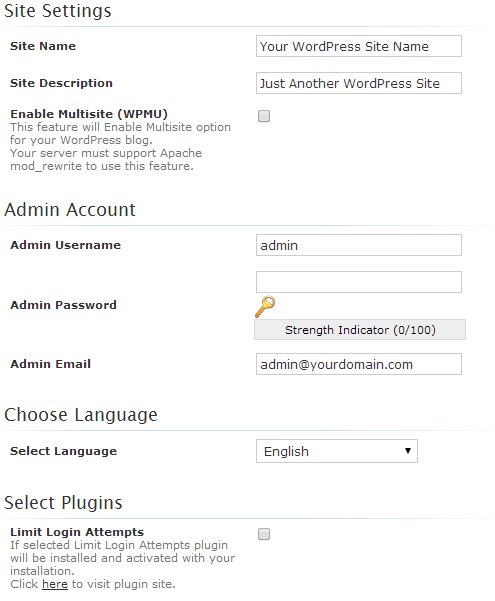Click the empty Admin Password field

click(x=359, y=282)
